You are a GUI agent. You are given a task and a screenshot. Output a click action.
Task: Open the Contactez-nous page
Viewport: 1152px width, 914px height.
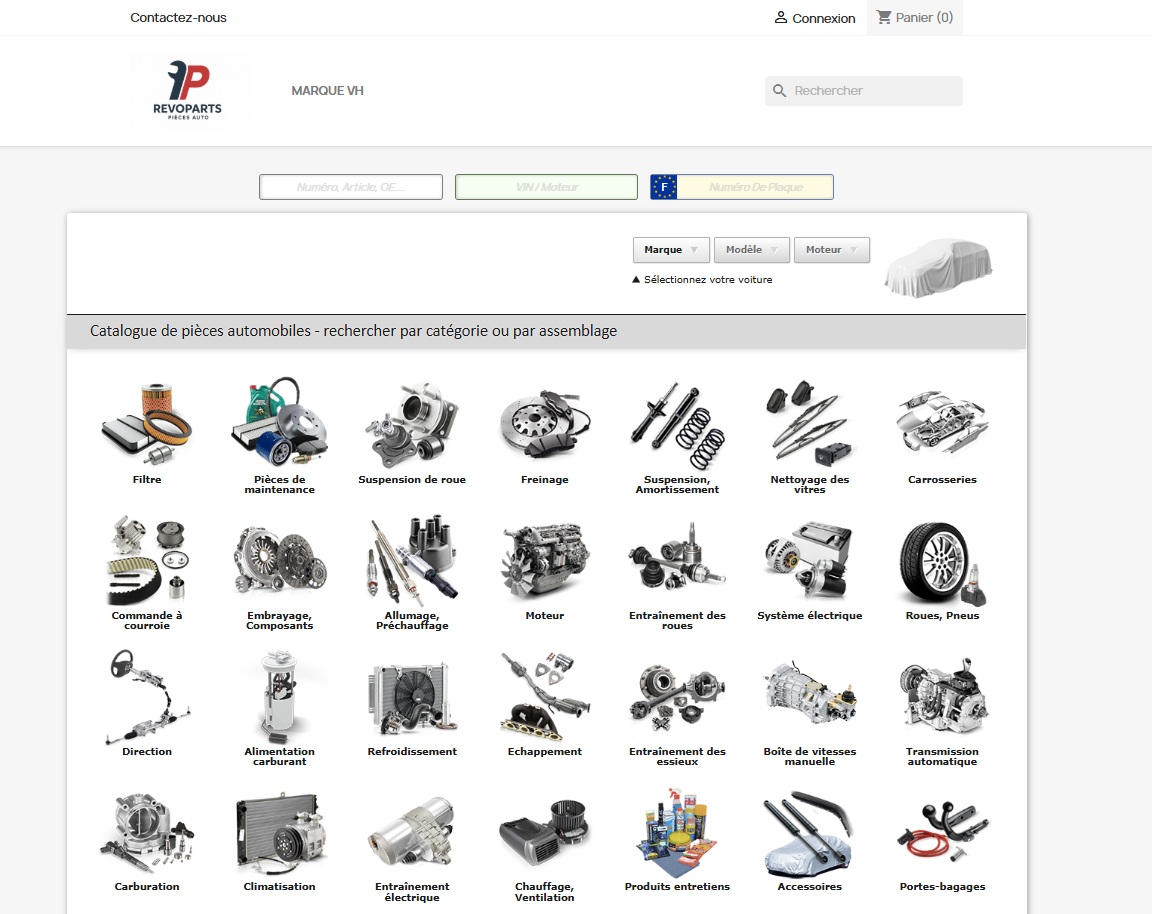[178, 17]
